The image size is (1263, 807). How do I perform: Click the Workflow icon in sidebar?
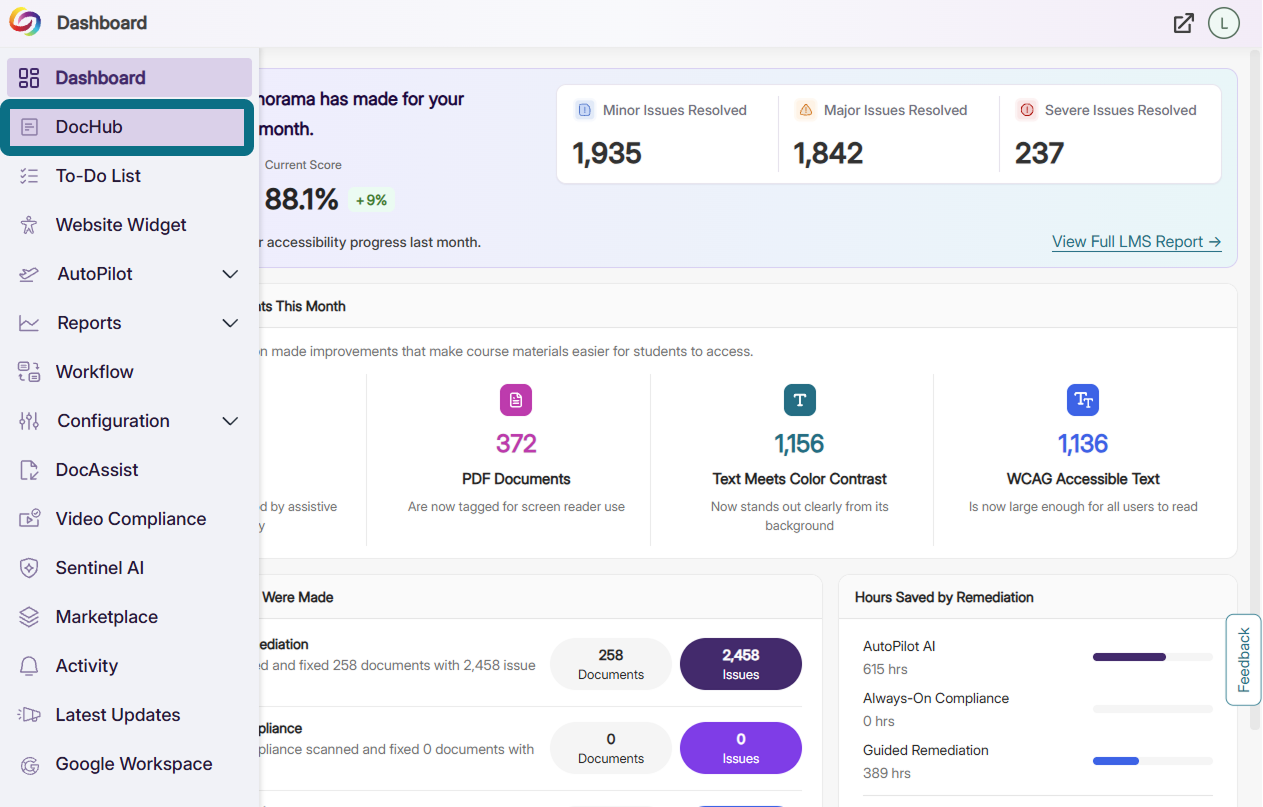click(x=29, y=372)
